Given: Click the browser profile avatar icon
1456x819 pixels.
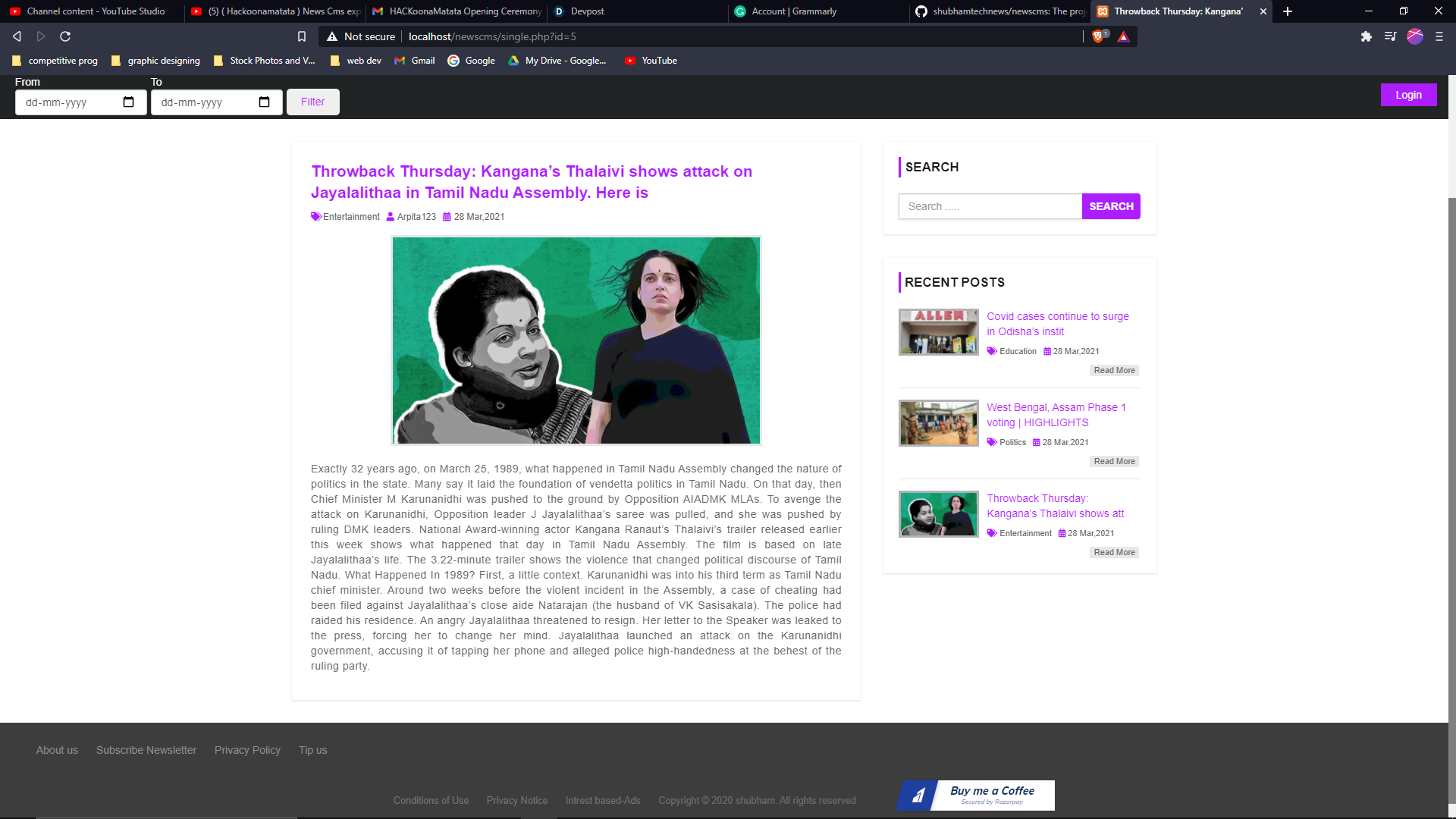Looking at the screenshot, I should pos(1414,36).
